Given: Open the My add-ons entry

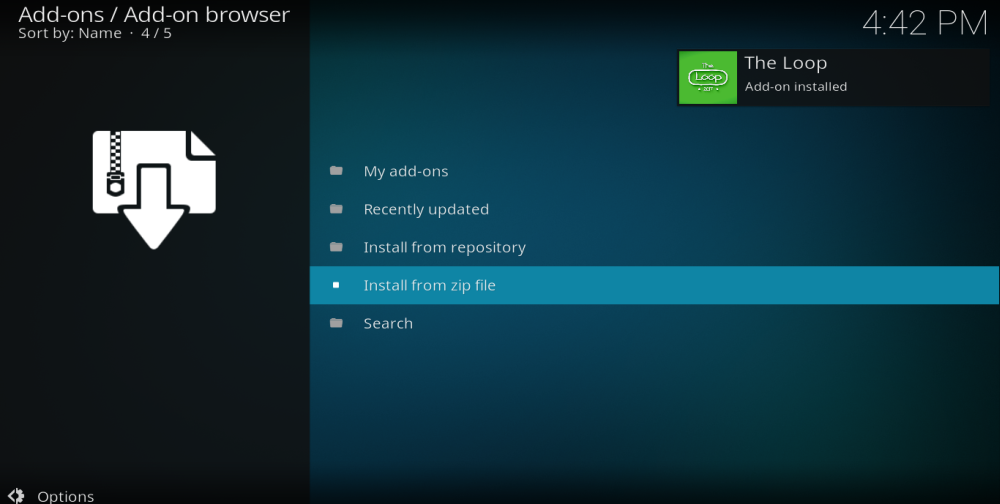Looking at the screenshot, I should (x=654, y=171).
